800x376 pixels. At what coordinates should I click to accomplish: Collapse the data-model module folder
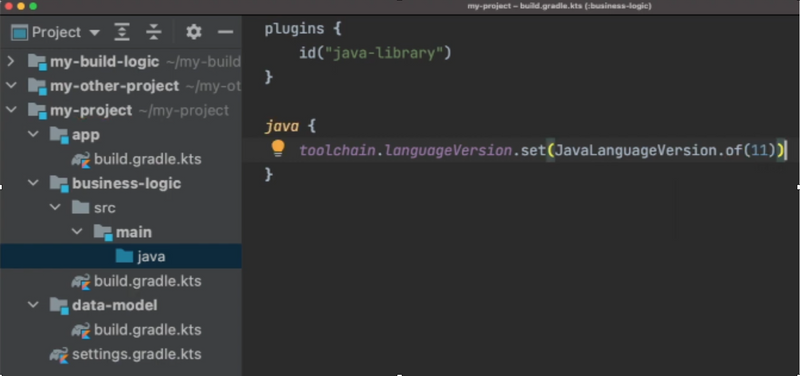point(33,305)
